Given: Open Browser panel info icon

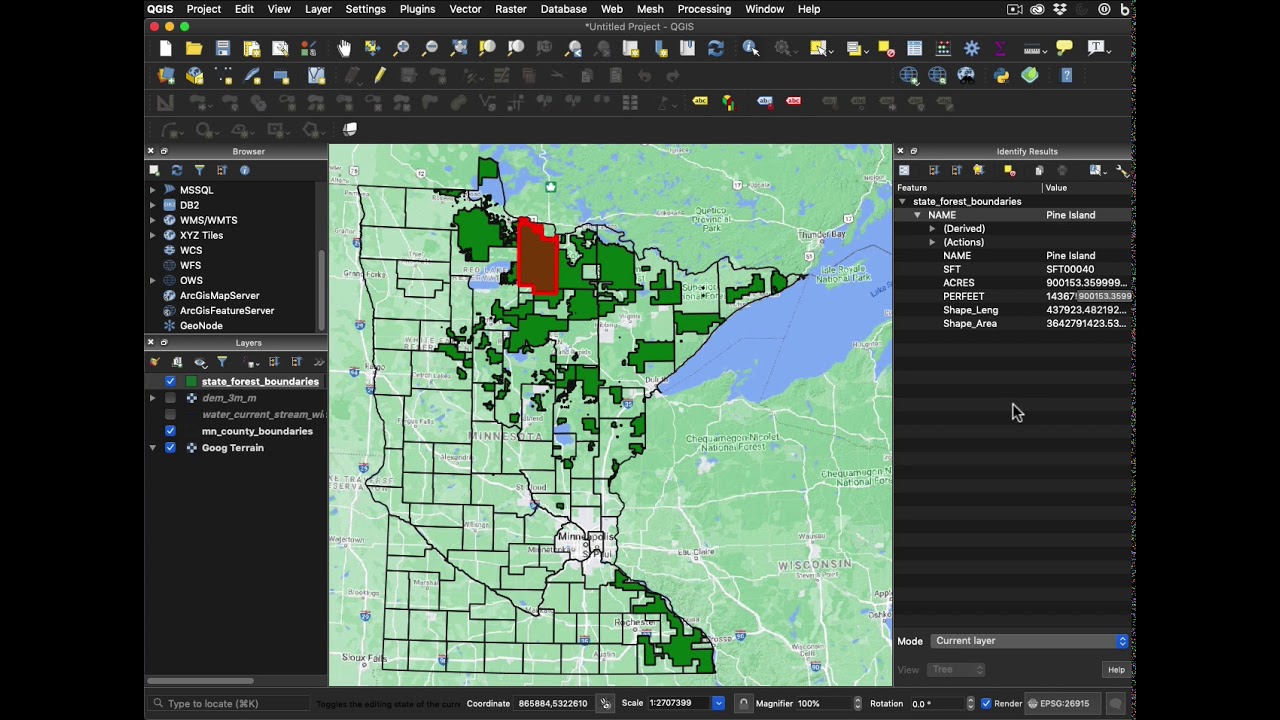Looking at the screenshot, I should tap(244, 170).
